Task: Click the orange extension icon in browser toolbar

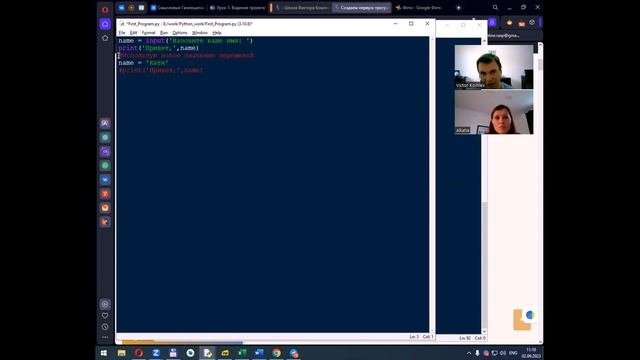Action: (509, 23)
